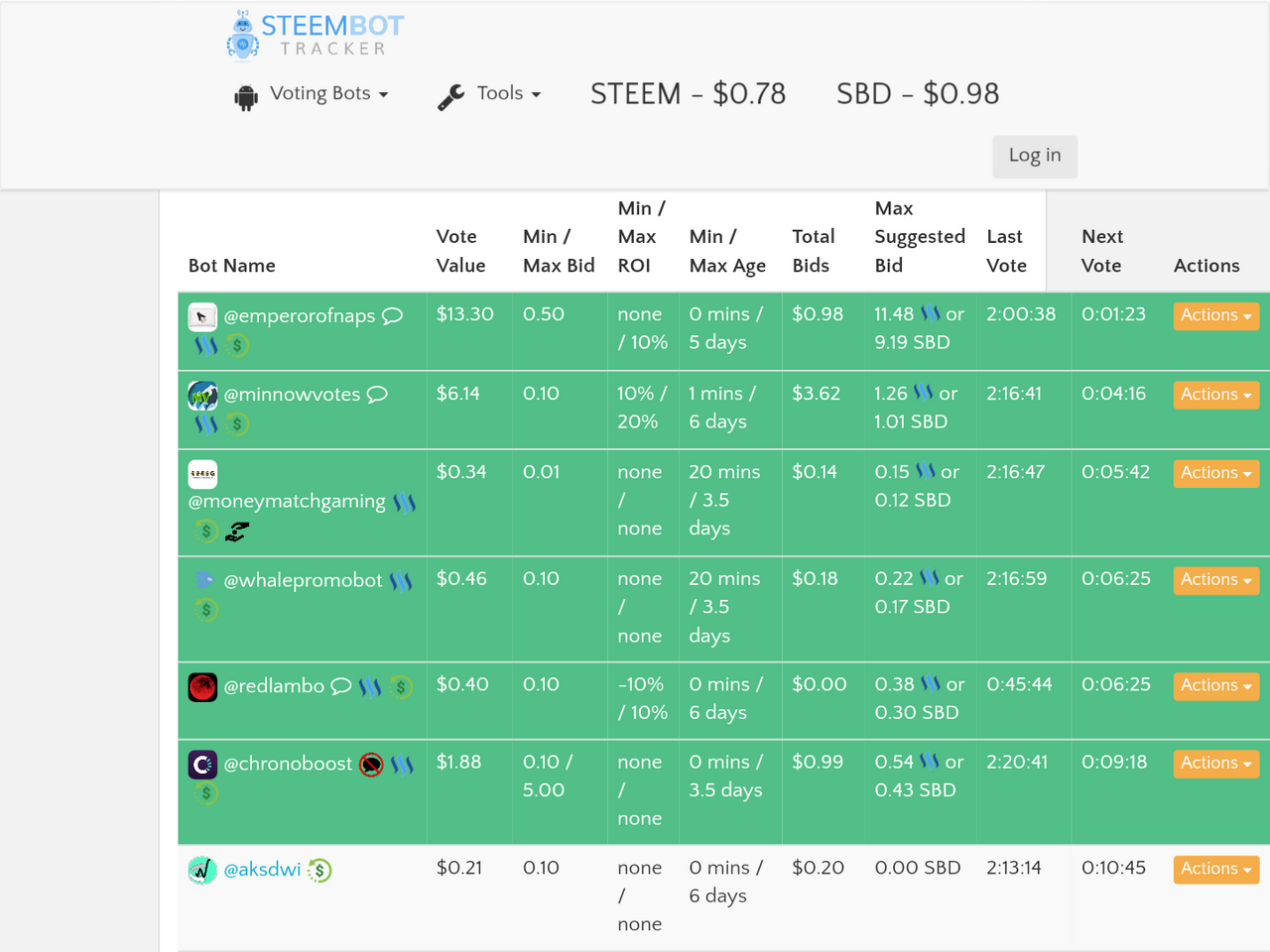Click the comment bubble icon next to @minnowvotes
This screenshot has height=952, width=1270.
pyautogui.click(x=377, y=395)
